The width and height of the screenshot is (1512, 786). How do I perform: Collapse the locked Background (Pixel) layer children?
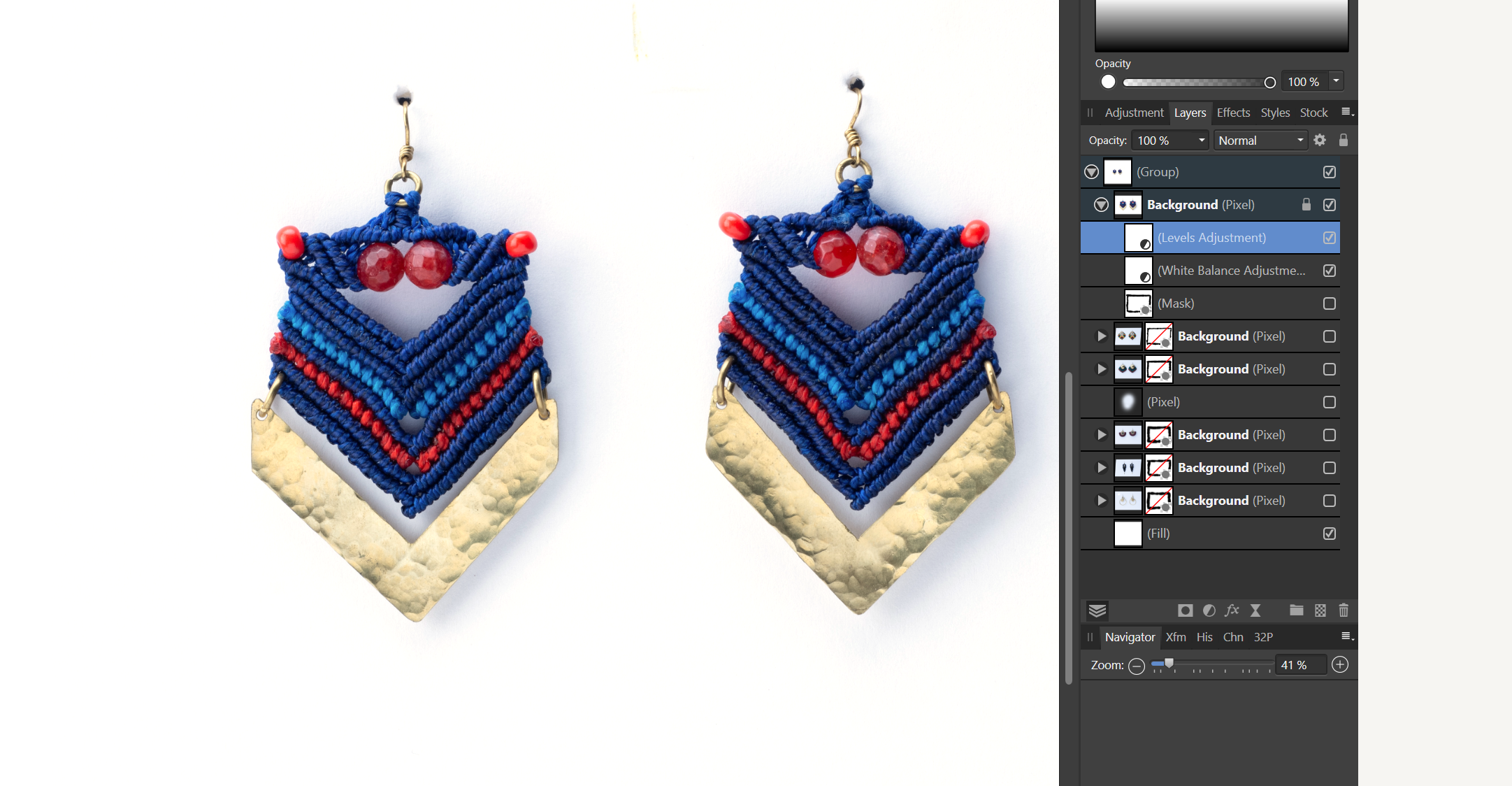(x=1101, y=205)
